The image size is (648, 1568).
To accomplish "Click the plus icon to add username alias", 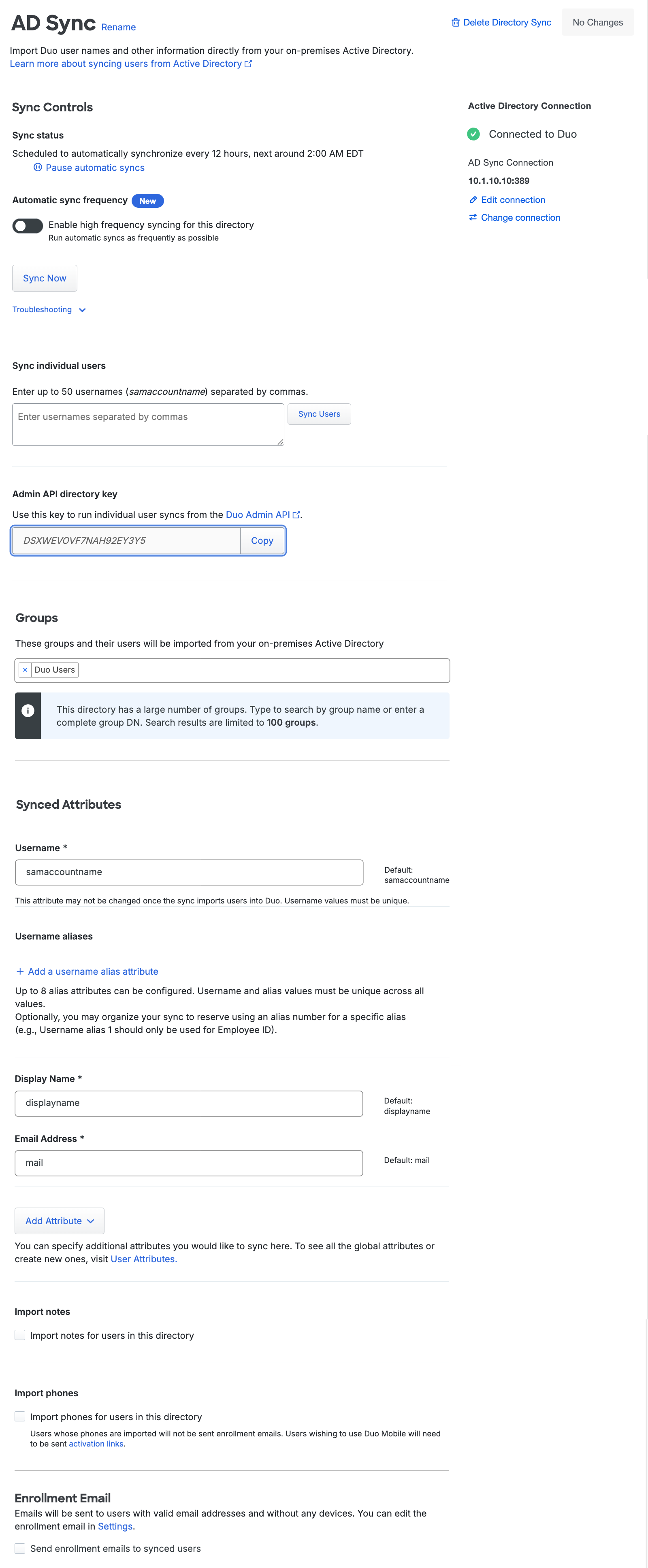I will [20, 971].
